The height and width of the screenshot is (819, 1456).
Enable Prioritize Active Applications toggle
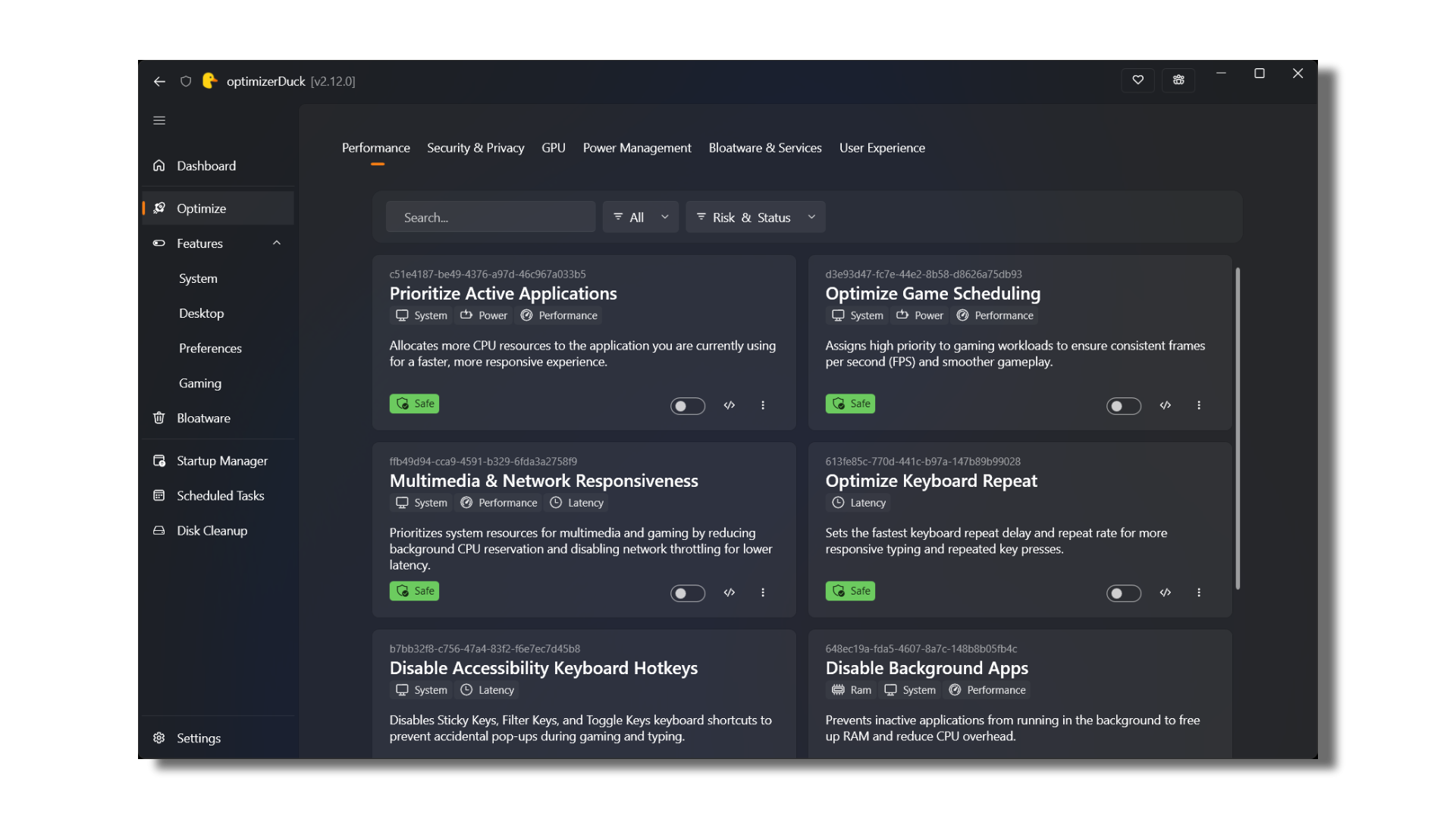click(688, 406)
